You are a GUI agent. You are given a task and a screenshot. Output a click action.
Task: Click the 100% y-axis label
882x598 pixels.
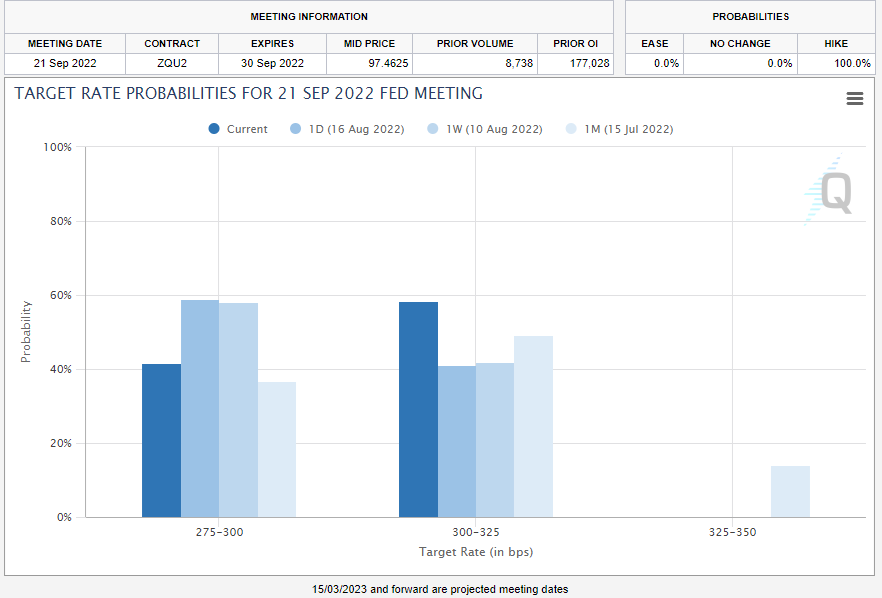point(58,147)
